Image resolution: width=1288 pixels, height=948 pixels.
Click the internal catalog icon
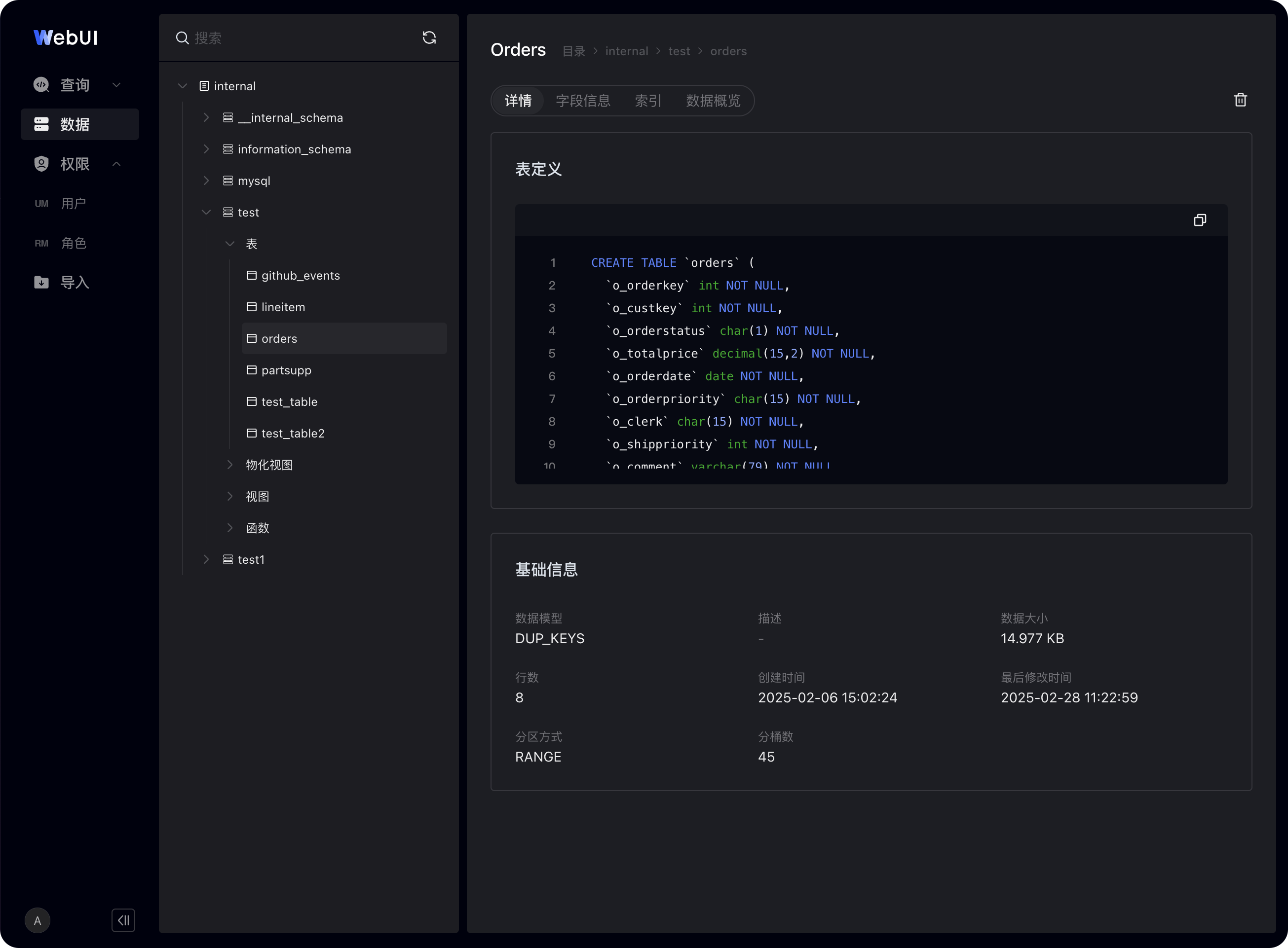(x=204, y=86)
